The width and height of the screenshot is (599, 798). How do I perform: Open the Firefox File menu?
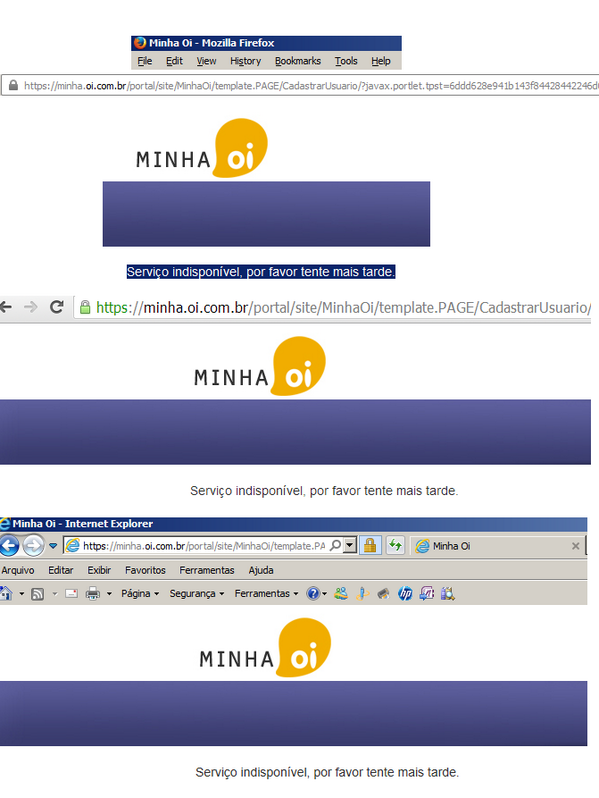click(145, 61)
